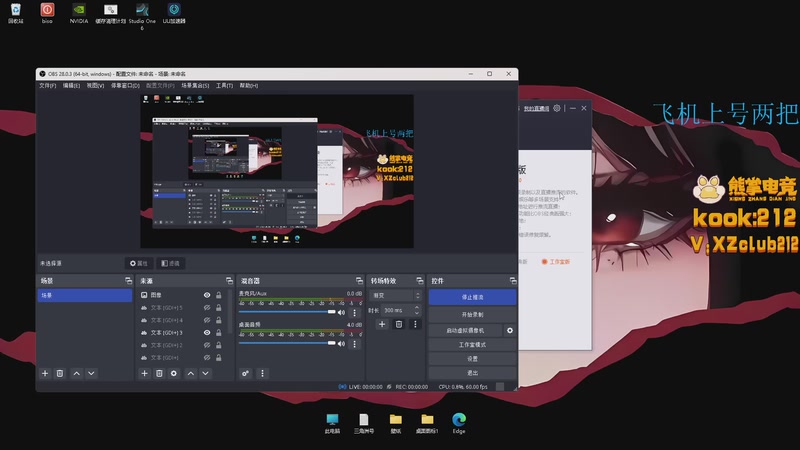This screenshot has width=800, height=450.
Task: Add a new source with the plus icon
Action: click(144, 373)
